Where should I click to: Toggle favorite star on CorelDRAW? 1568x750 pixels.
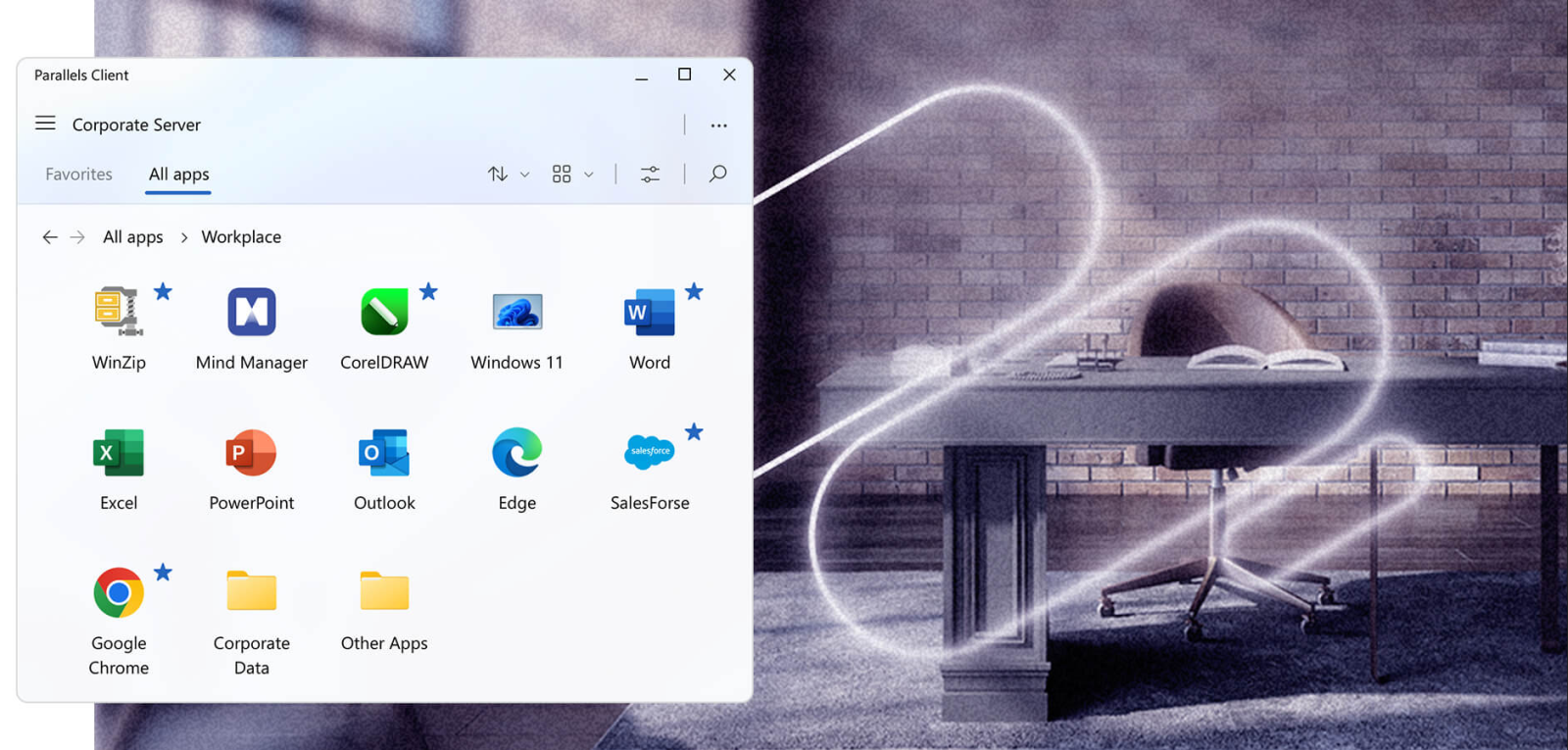click(x=428, y=291)
